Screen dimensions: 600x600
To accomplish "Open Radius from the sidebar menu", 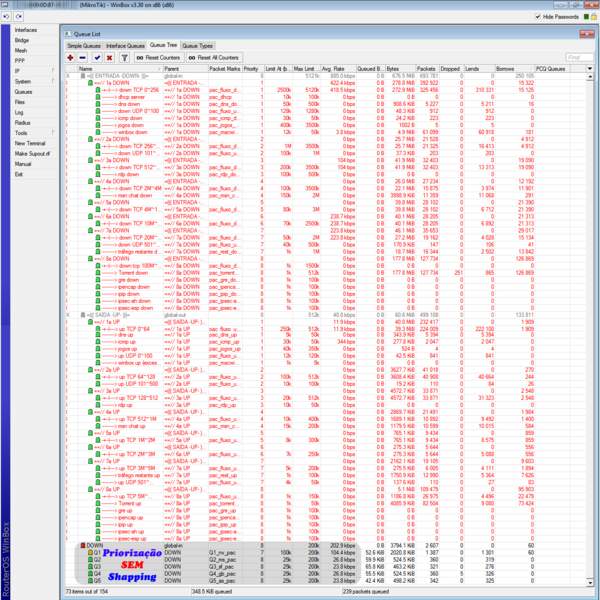I will coord(22,123).
